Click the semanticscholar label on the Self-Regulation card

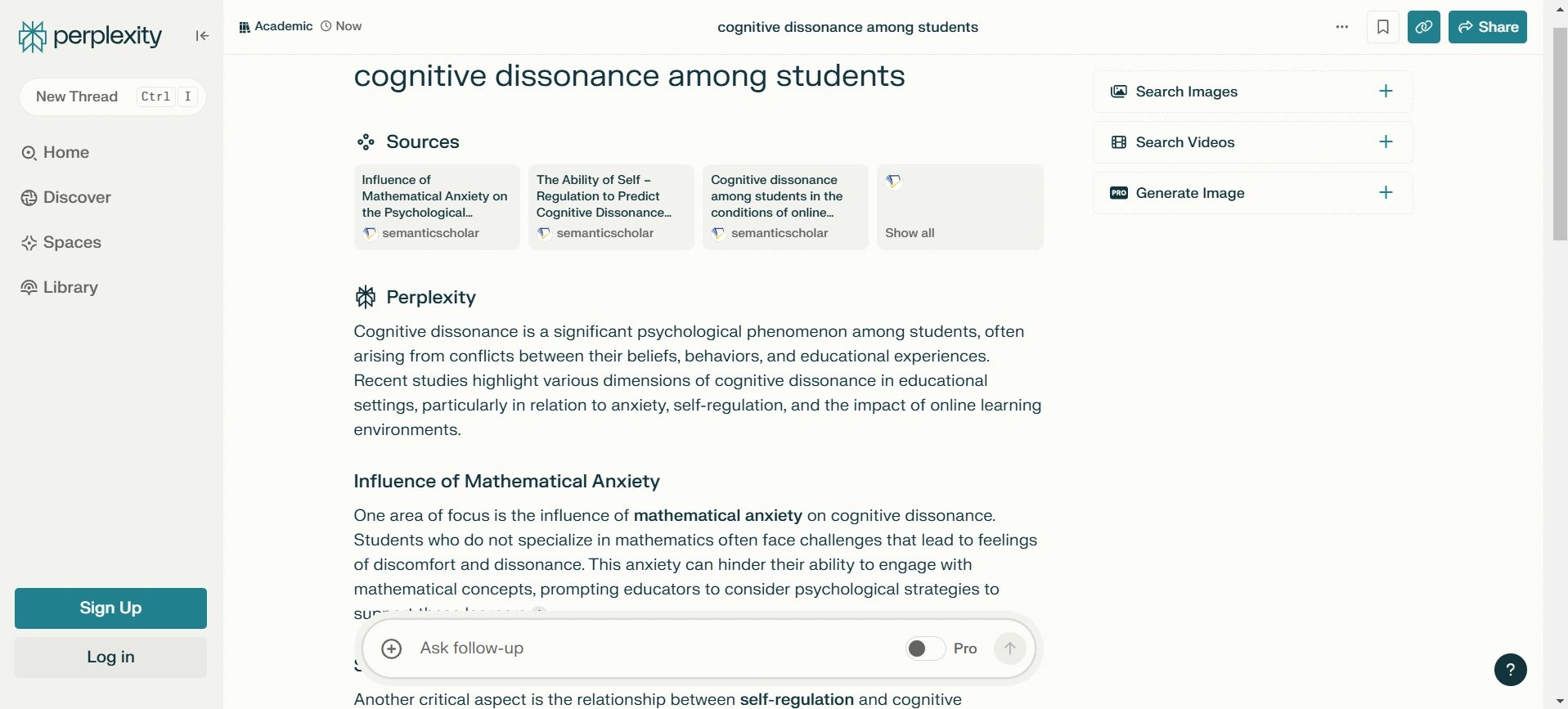click(x=605, y=234)
